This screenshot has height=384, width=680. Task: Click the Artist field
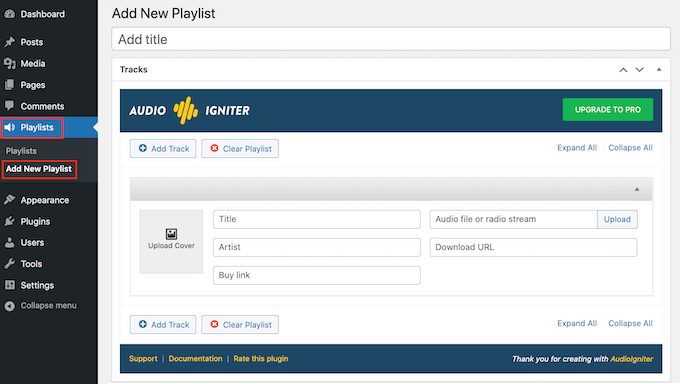pos(317,247)
